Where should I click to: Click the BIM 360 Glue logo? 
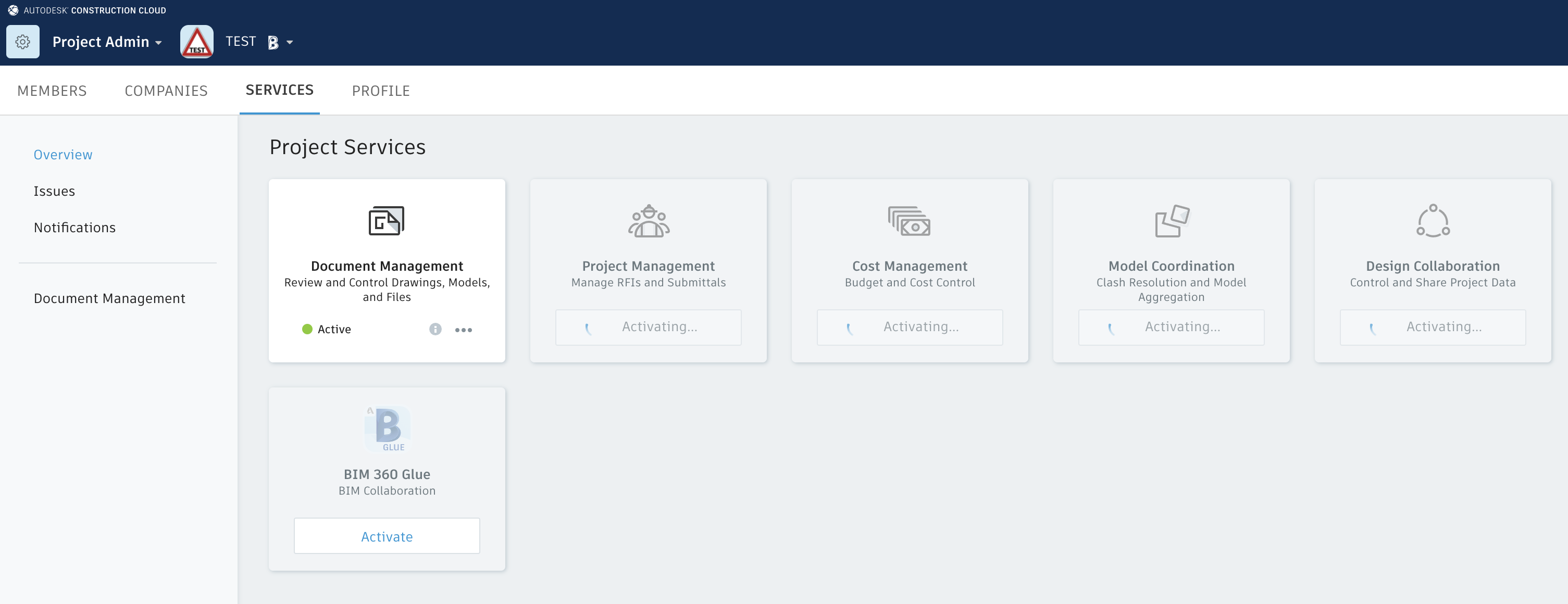click(x=387, y=429)
